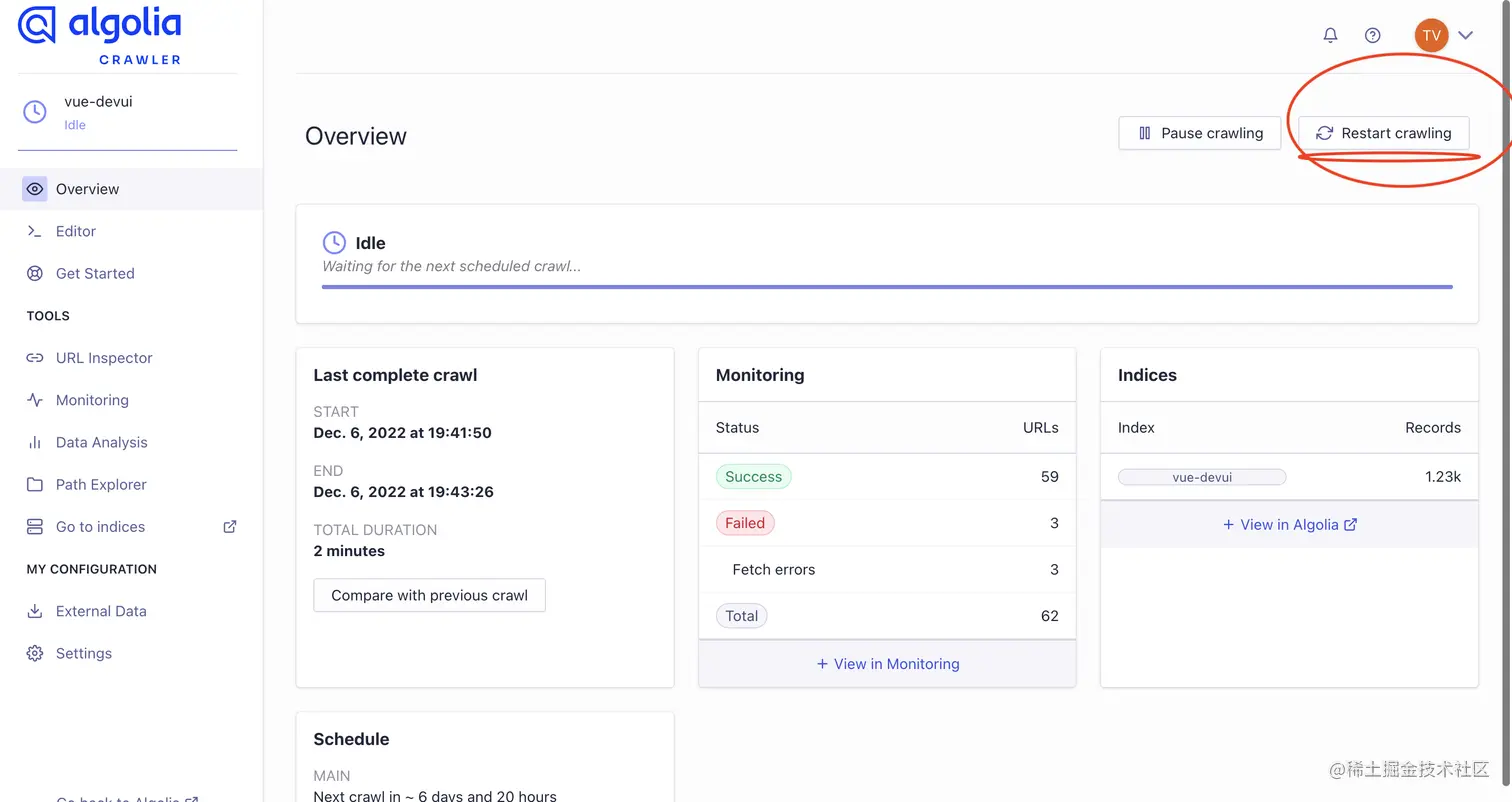Click the Total status badge
This screenshot has height=802, width=1512.
coord(741,616)
